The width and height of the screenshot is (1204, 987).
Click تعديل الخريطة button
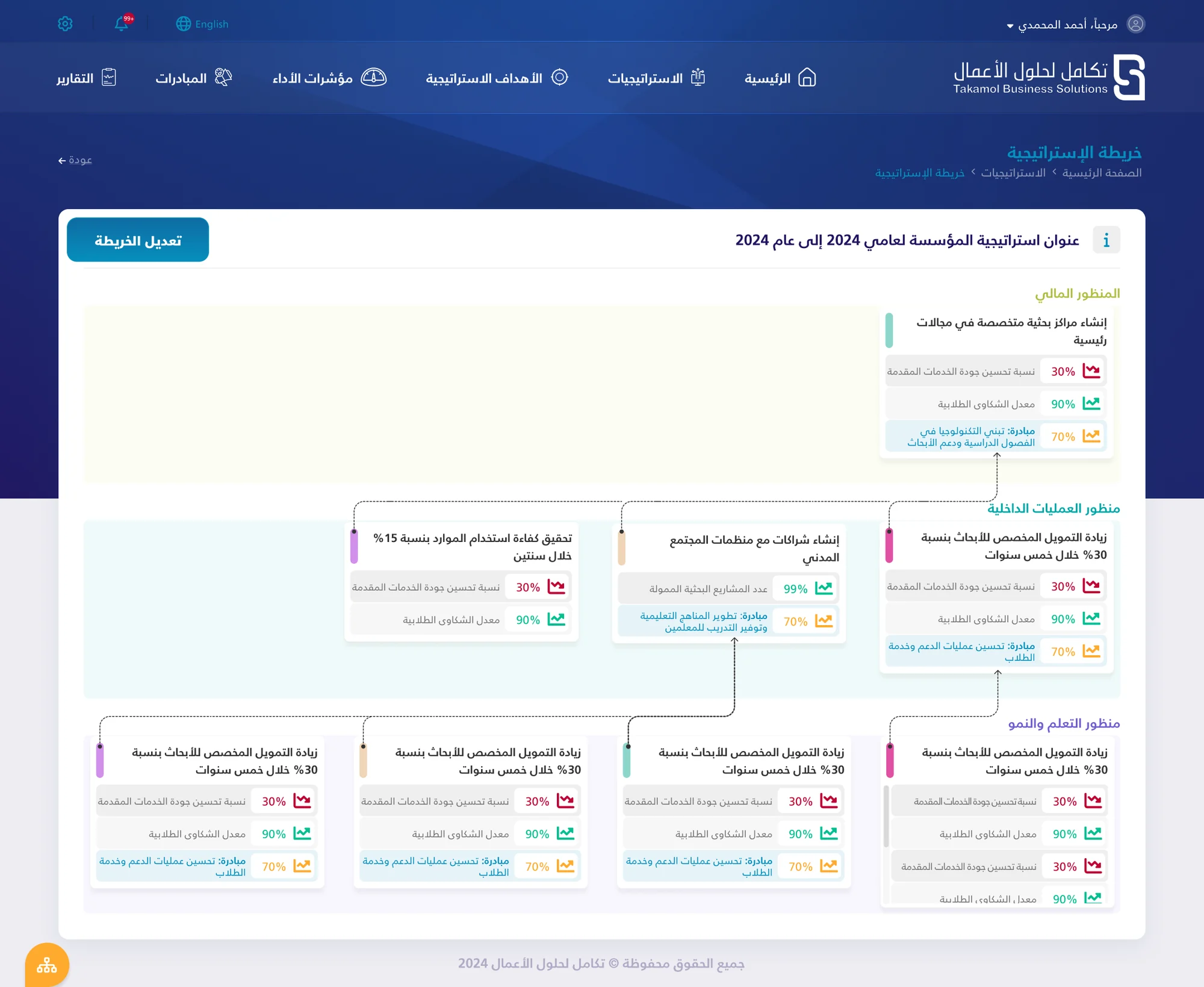click(138, 240)
